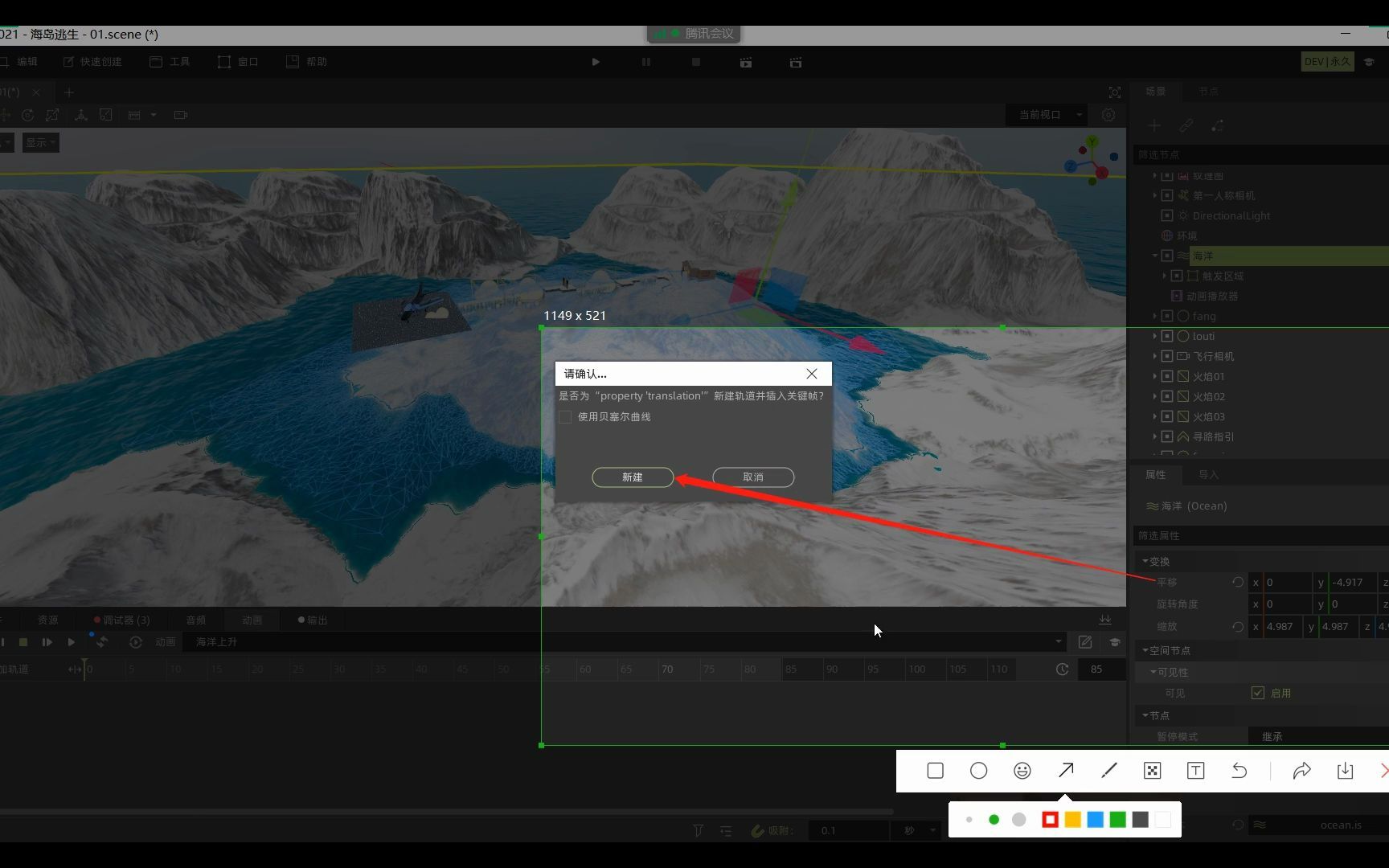Switch to the 场景 panel tab
This screenshot has width=1389, height=868.
pos(1156,92)
